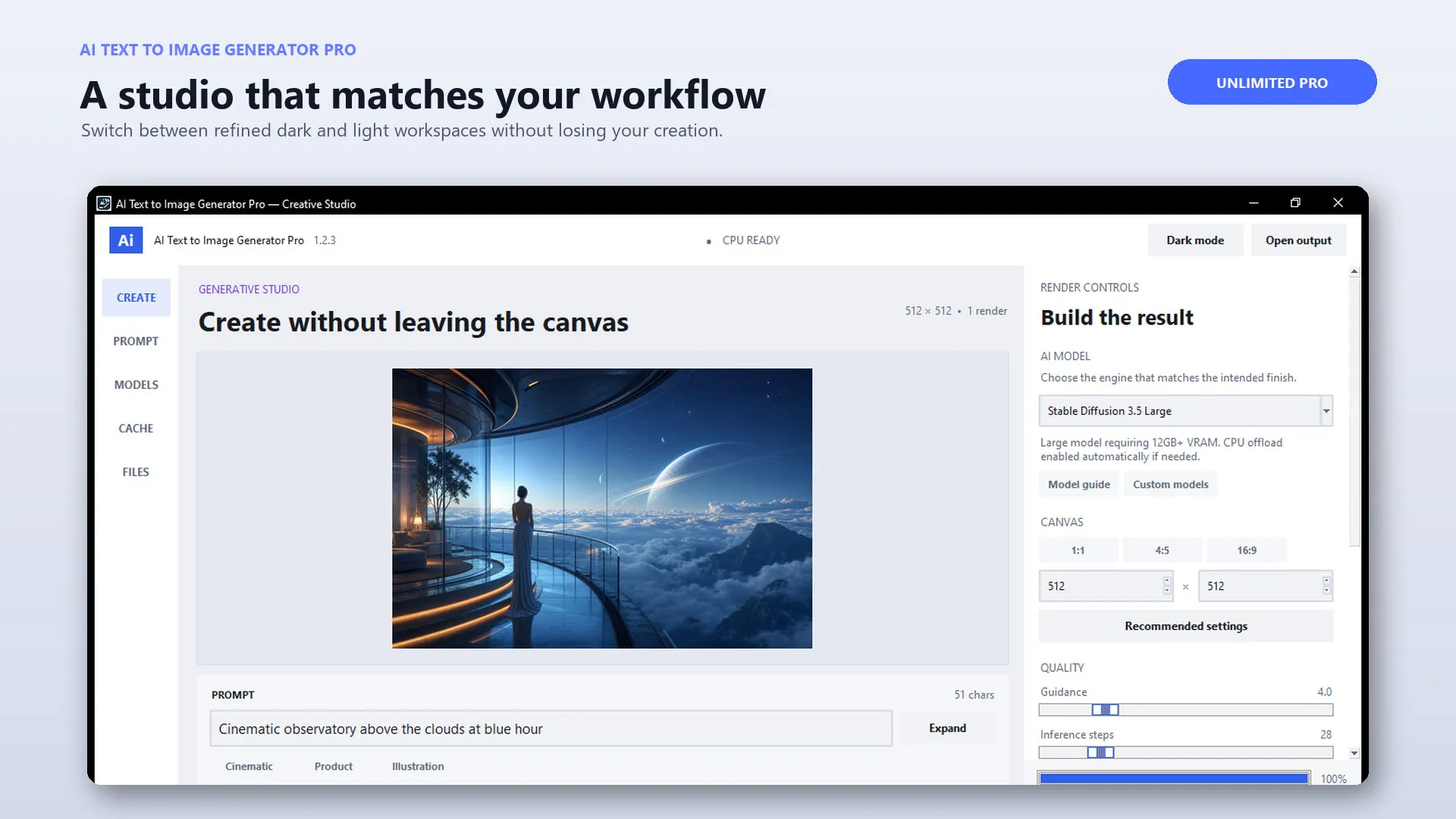The image size is (1456, 819).
Task: Click the 100% progress label
Action: [x=1333, y=779]
